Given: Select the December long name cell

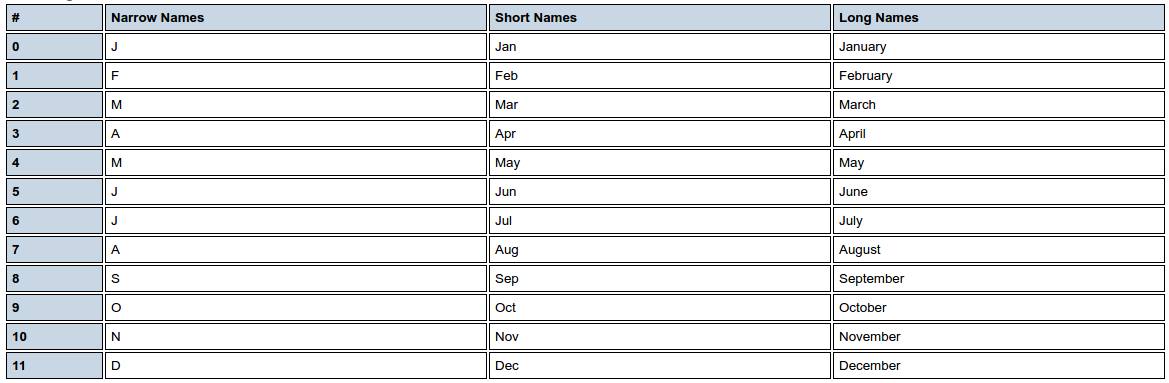Looking at the screenshot, I should point(998,366).
